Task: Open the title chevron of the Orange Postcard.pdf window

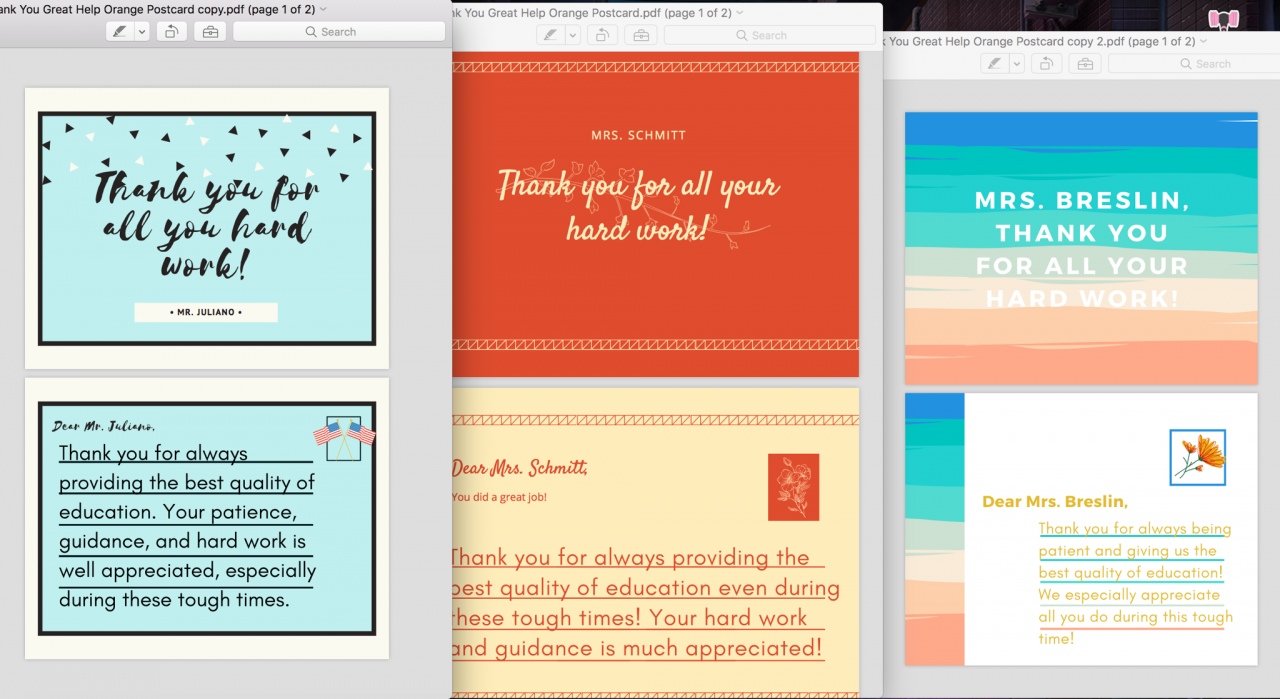Action: pos(740,13)
